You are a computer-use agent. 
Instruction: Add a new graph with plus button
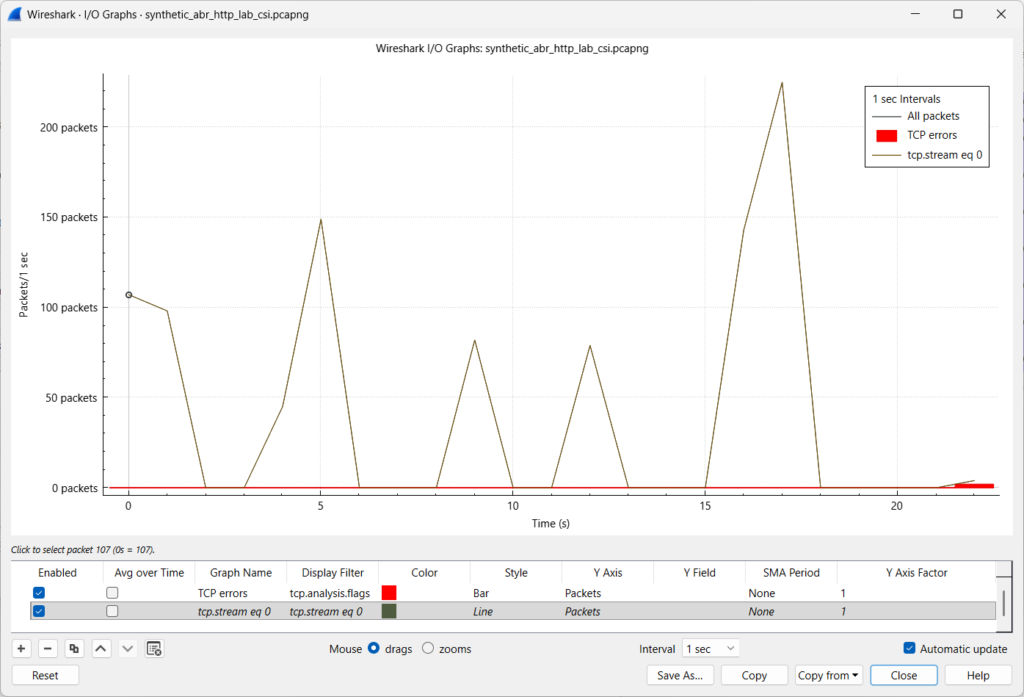coord(22,648)
